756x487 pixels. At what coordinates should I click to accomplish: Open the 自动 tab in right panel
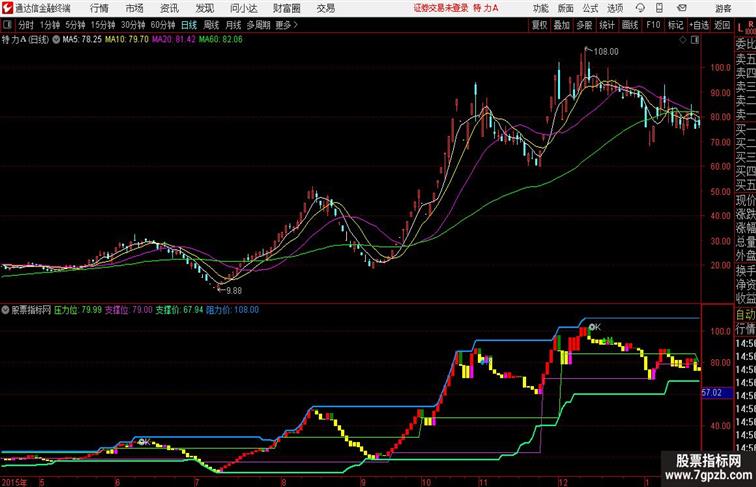(x=745, y=315)
